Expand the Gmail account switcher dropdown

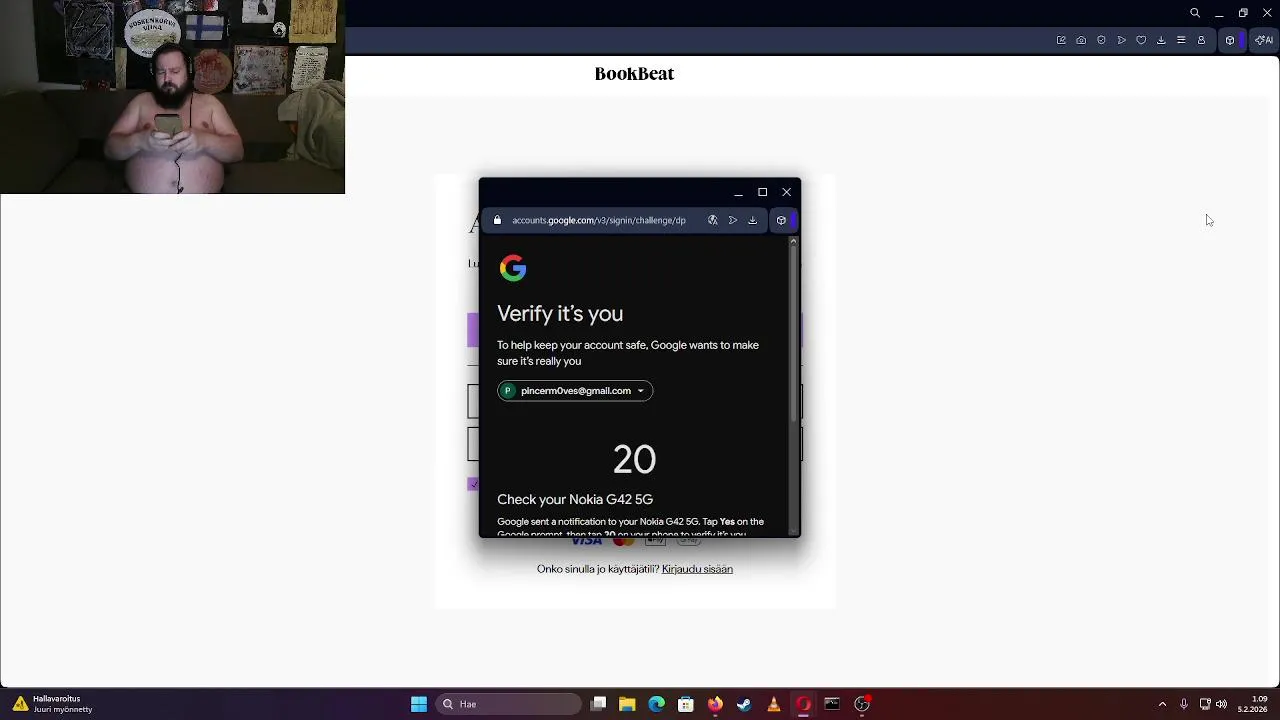click(x=575, y=391)
